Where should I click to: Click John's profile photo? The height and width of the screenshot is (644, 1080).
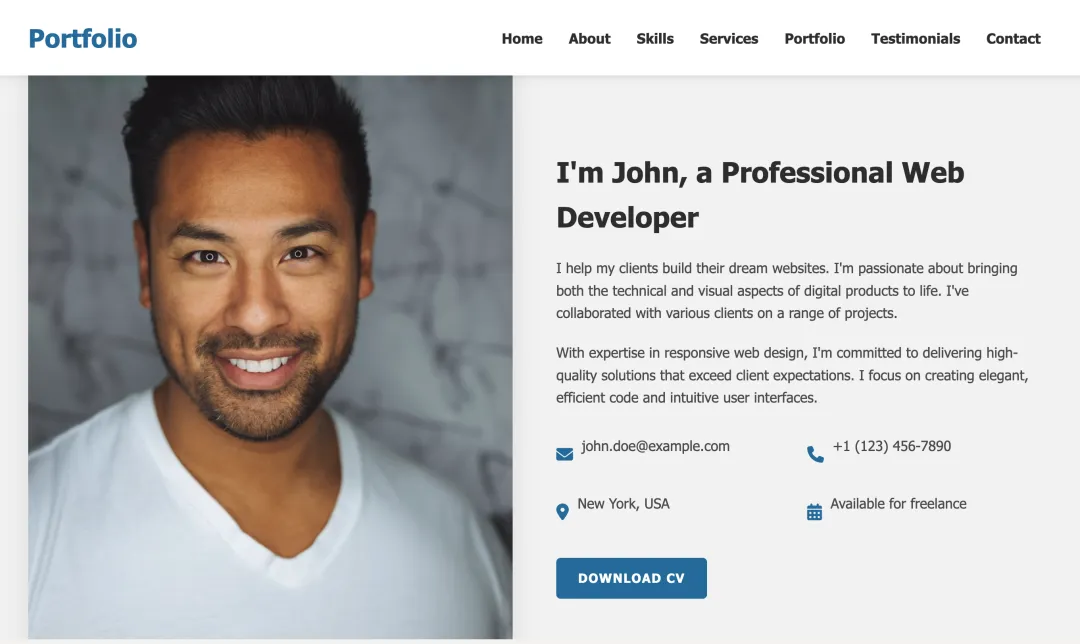(270, 357)
